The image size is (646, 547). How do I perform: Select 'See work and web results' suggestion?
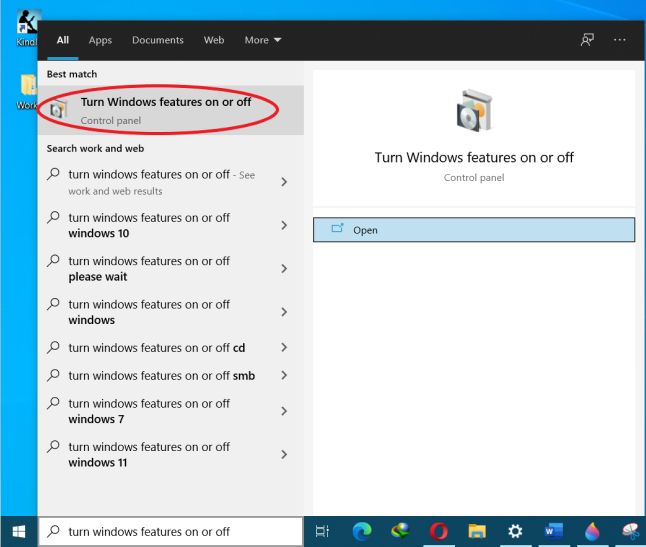[x=161, y=182]
